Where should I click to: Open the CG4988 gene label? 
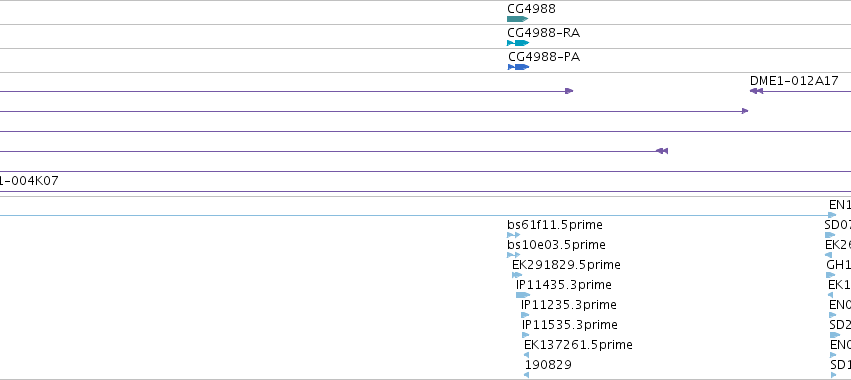tap(531, 9)
